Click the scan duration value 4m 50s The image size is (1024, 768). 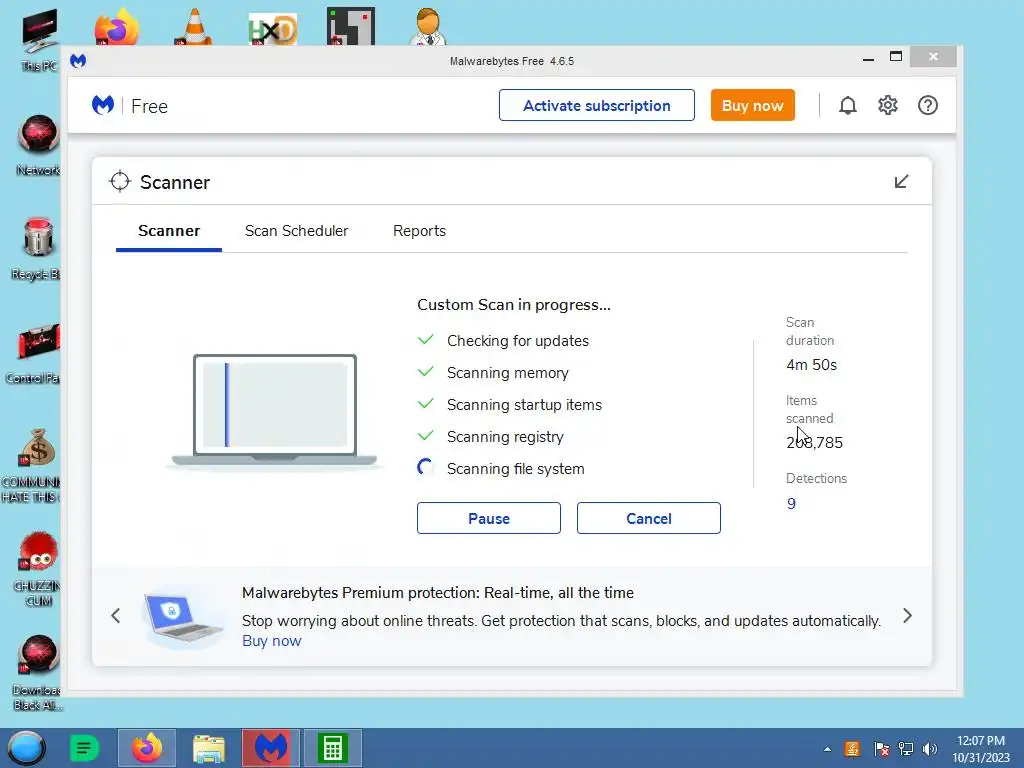(811, 365)
